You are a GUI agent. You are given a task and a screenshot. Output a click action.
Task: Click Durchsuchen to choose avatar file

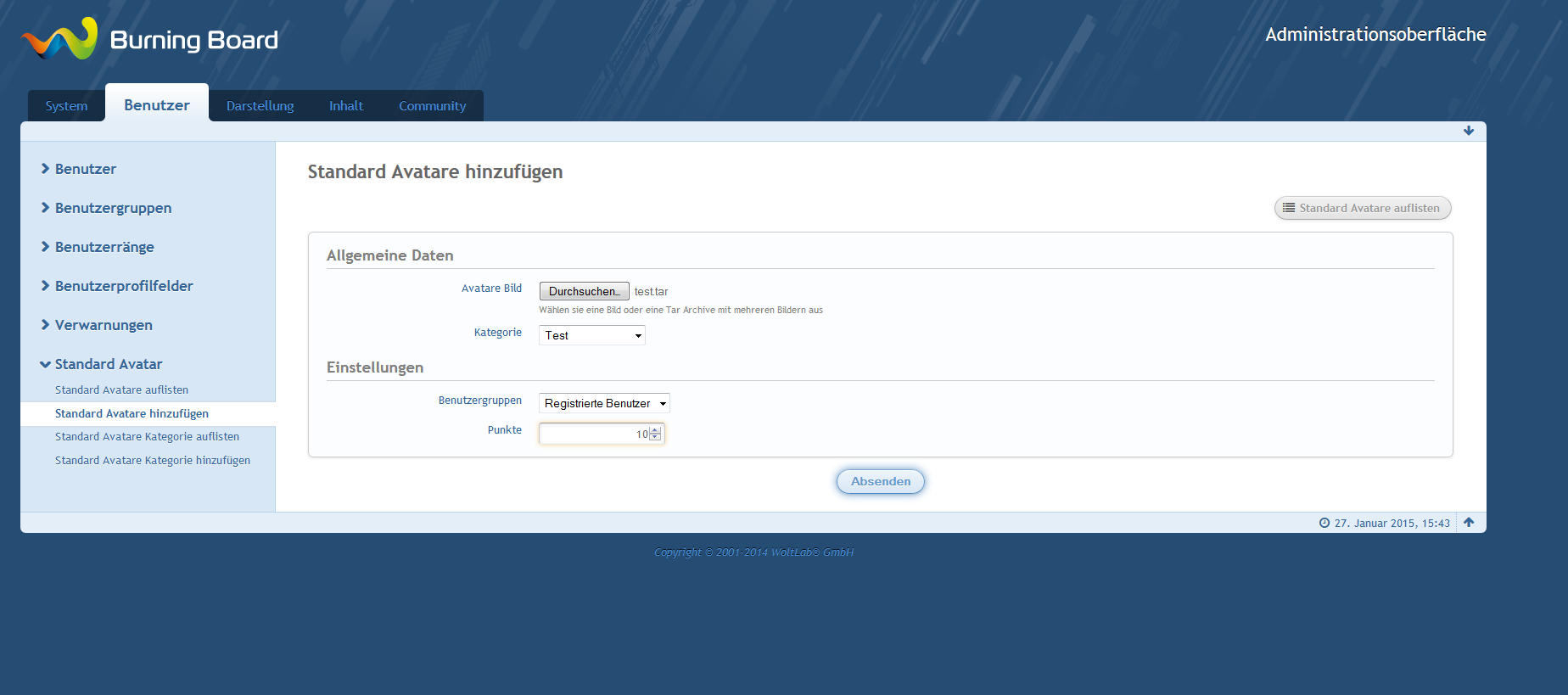[x=584, y=291]
